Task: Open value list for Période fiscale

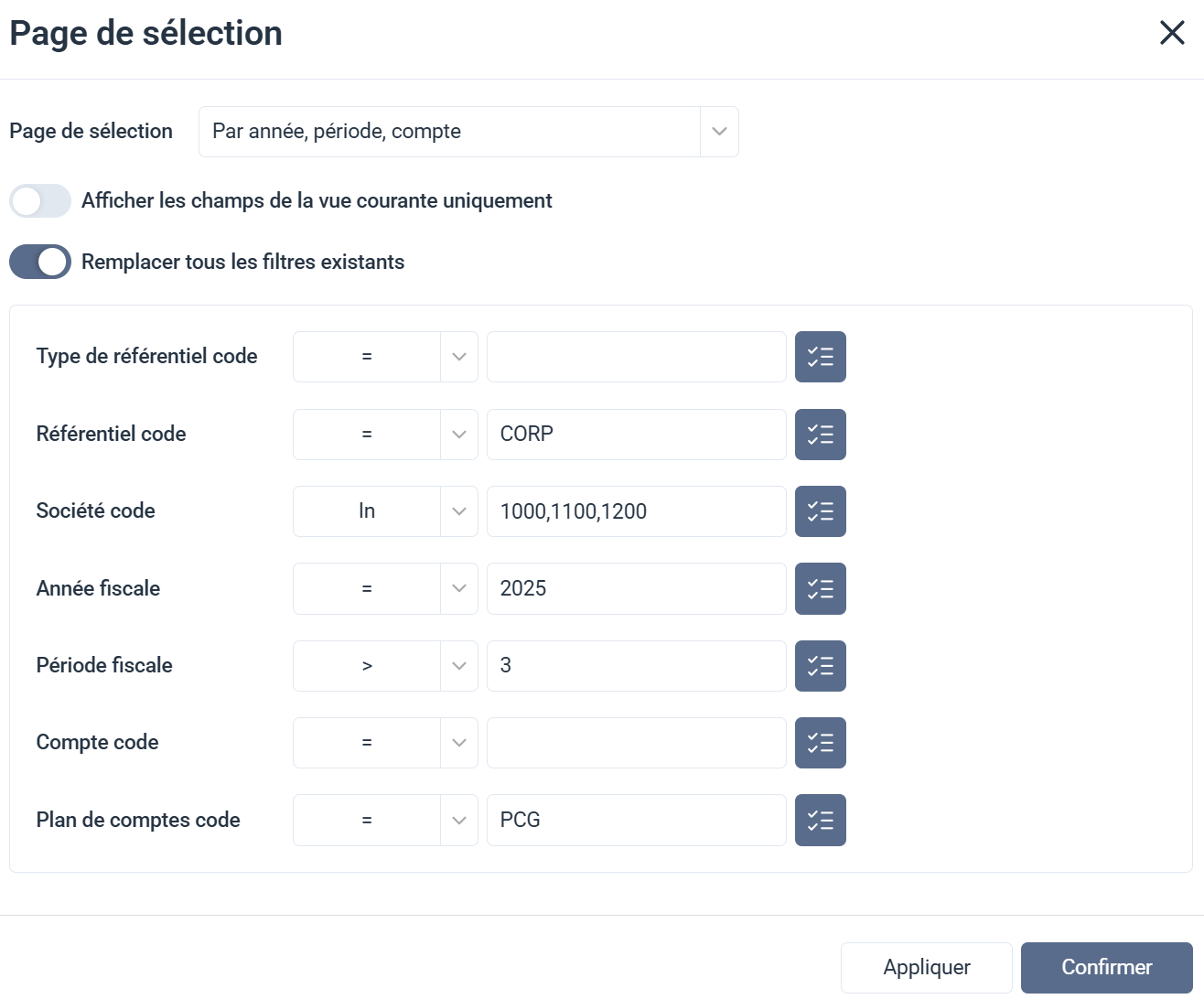Action: 820,666
